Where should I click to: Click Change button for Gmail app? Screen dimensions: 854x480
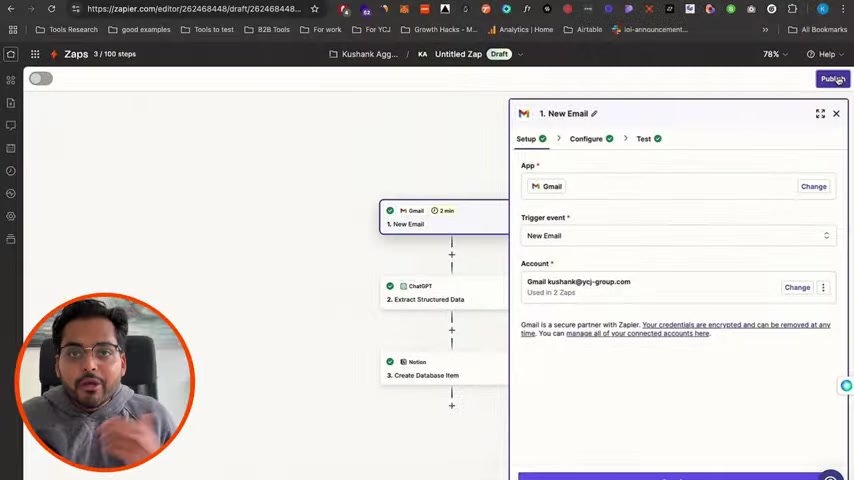[x=813, y=186]
